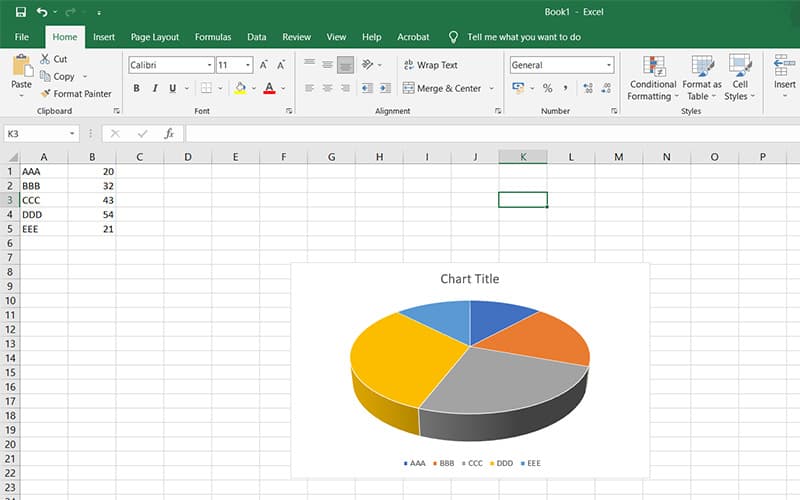Screen dimensions: 800x500
Task: Apply the yellow Fill Color swatch
Action: pyautogui.click(x=239, y=88)
